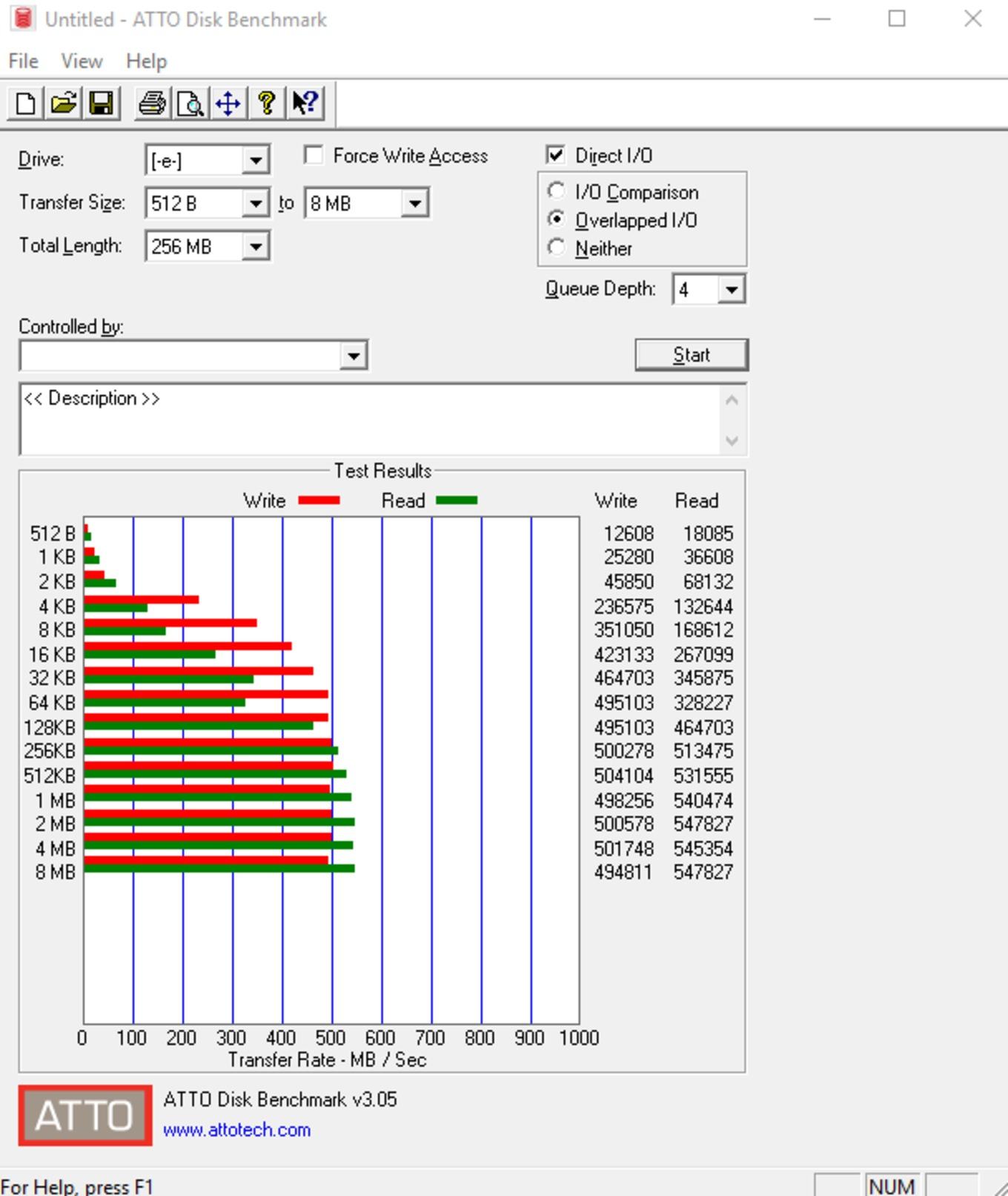The image size is (1008, 1196).
Task: Click the read value 18085
Action: tap(708, 534)
